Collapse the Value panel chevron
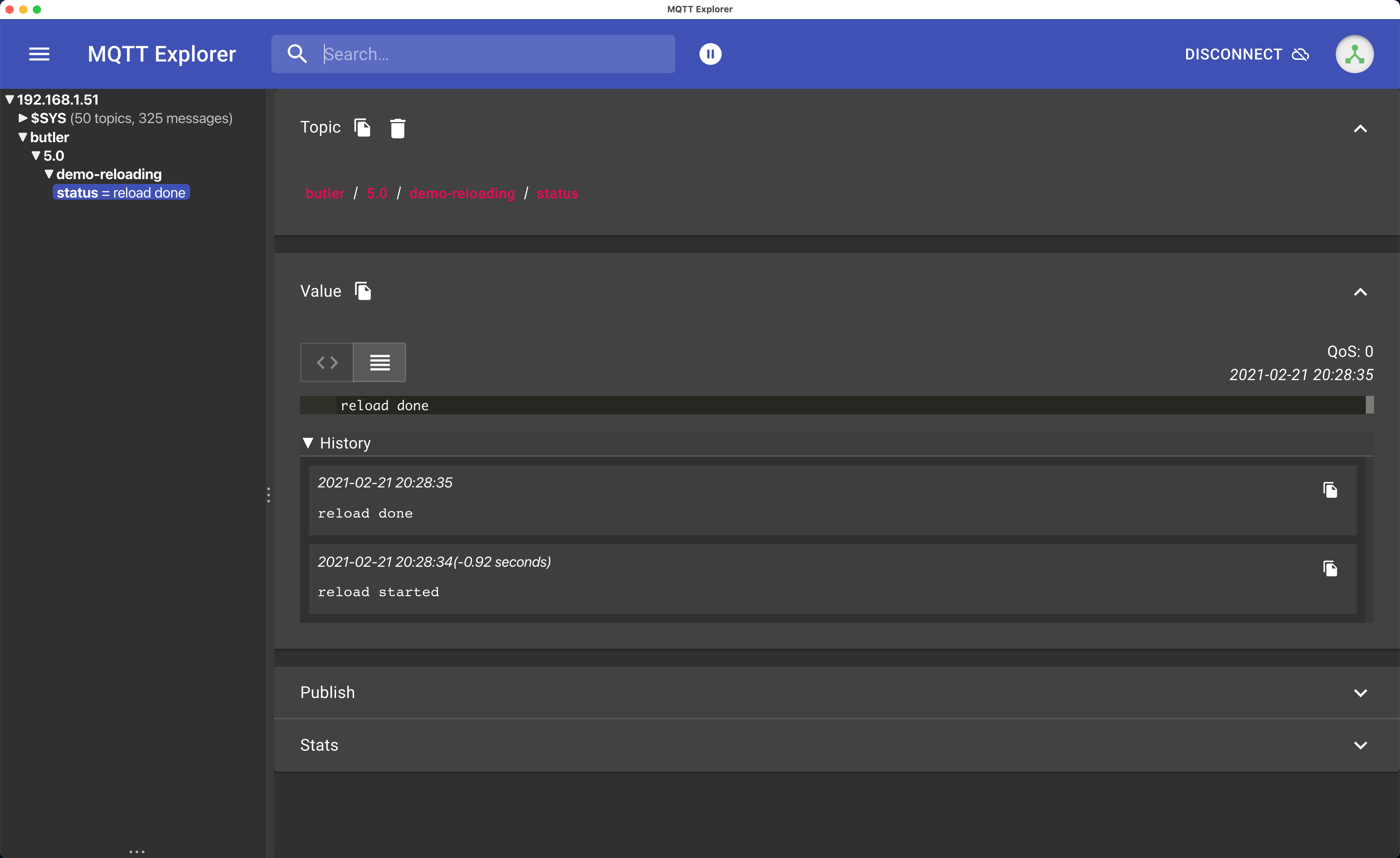This screenshot has height=858, width=1400. [x=1360, y=292]
